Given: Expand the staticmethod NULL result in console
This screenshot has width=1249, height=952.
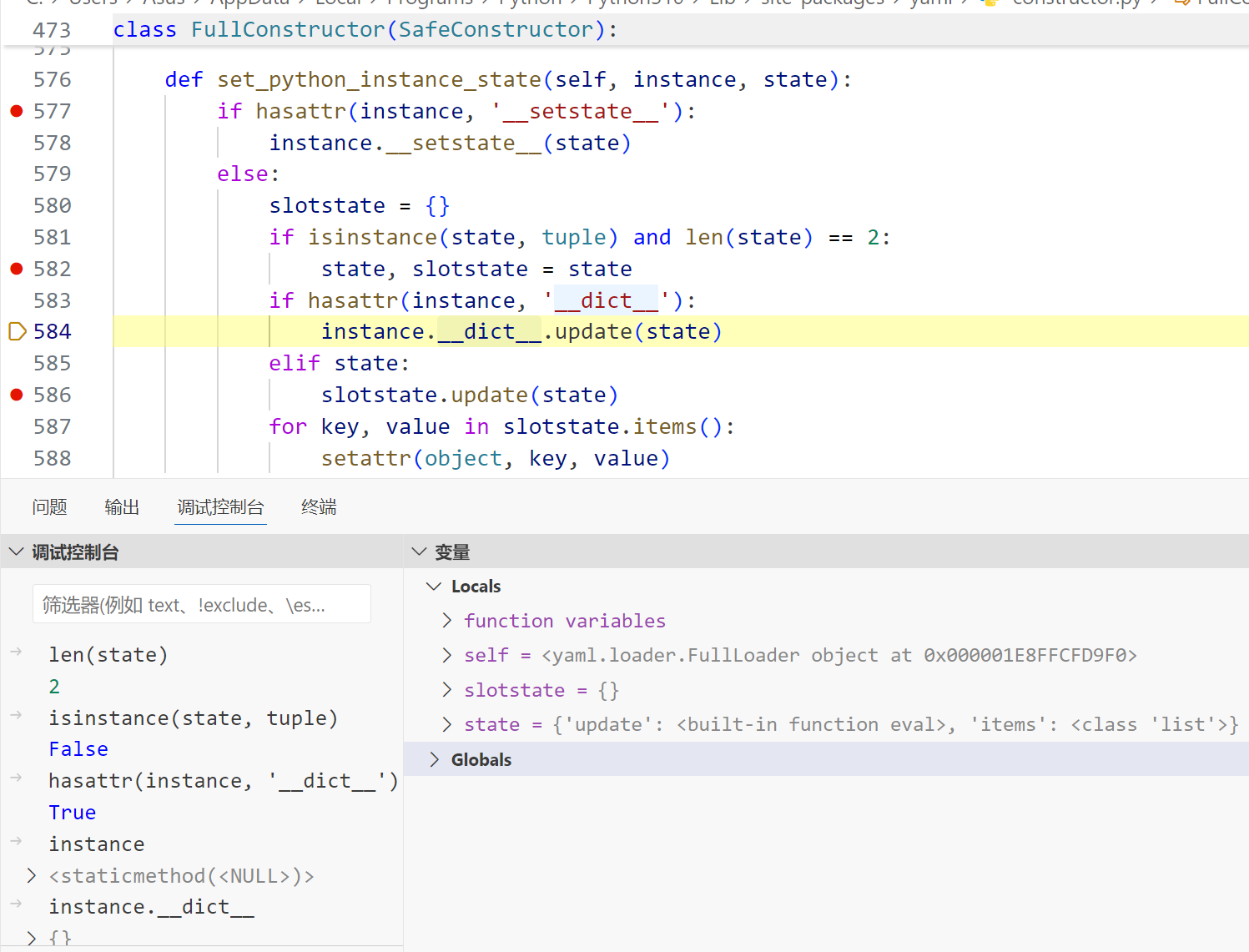Looking at the screenshot, I should (32, 875).
